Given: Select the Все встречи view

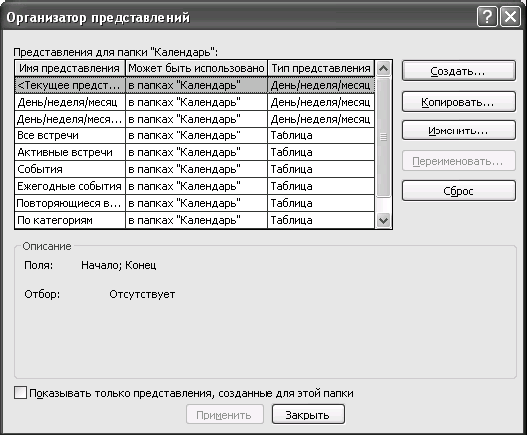Looking at the screenshot, I should [x=195, y=135].
